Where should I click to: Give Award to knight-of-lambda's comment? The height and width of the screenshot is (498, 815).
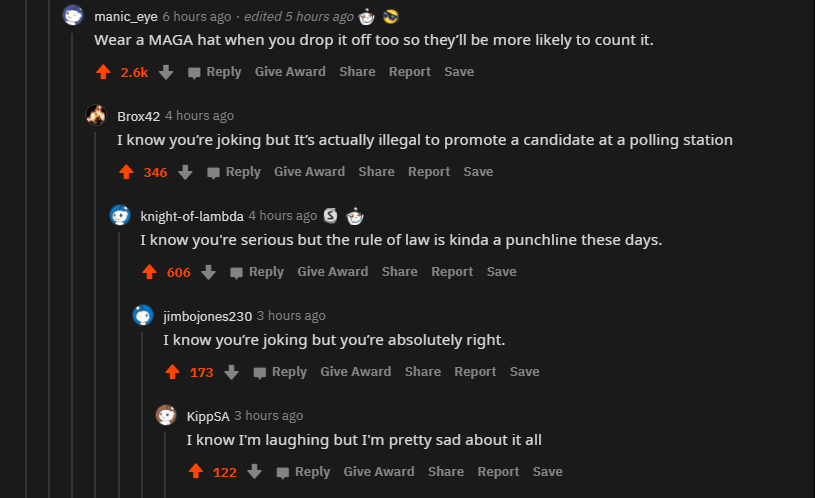click(332, 272)
